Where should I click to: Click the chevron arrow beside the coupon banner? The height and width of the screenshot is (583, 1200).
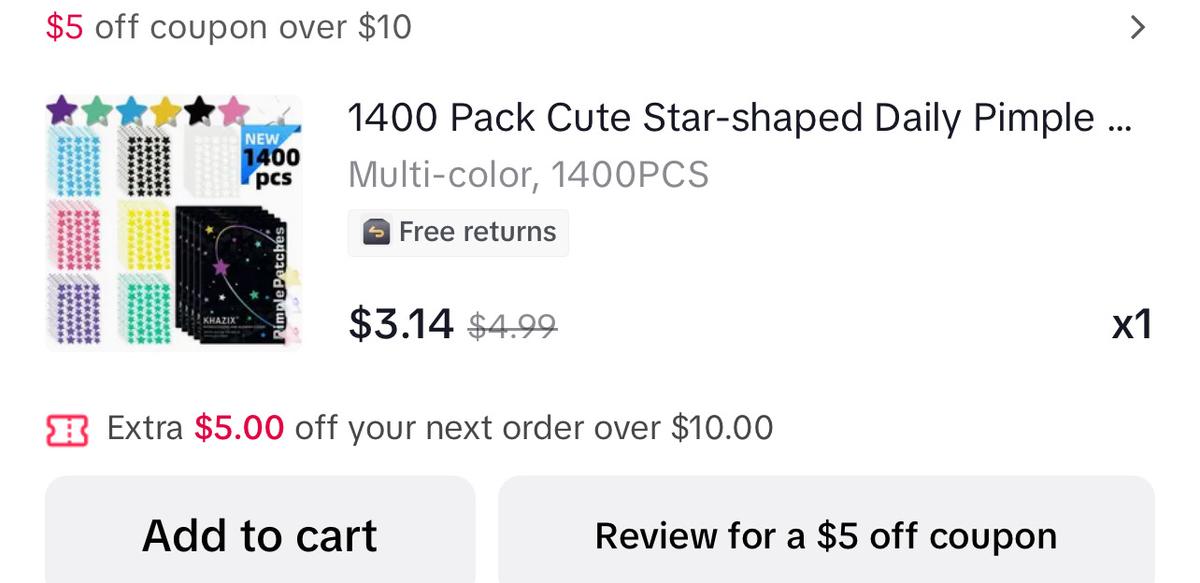1136,27
